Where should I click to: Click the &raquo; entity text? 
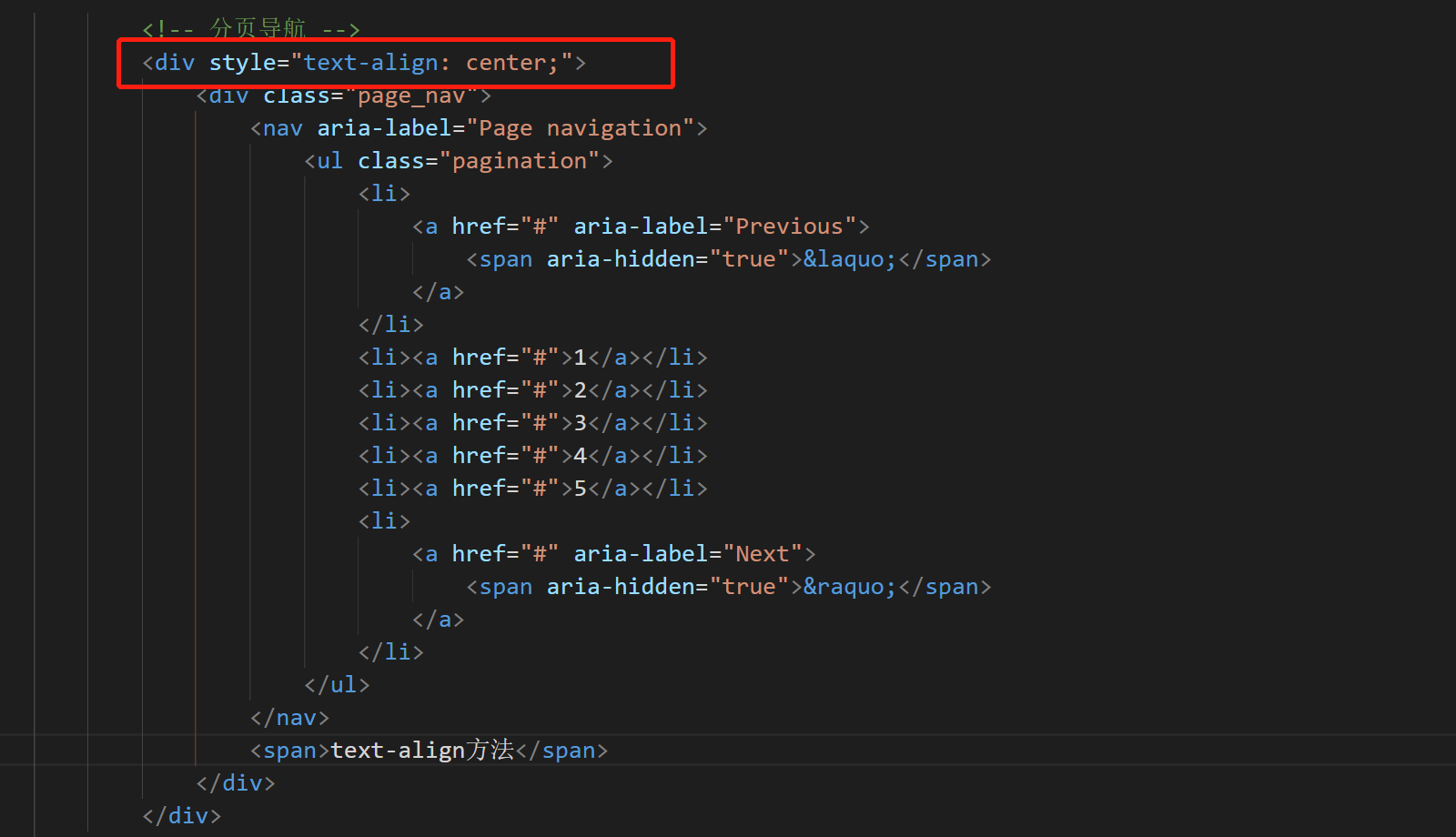pos(850,587)
